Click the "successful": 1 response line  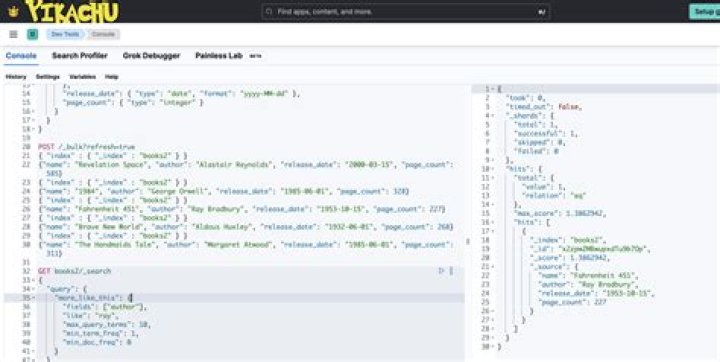(x=546, y=134)
